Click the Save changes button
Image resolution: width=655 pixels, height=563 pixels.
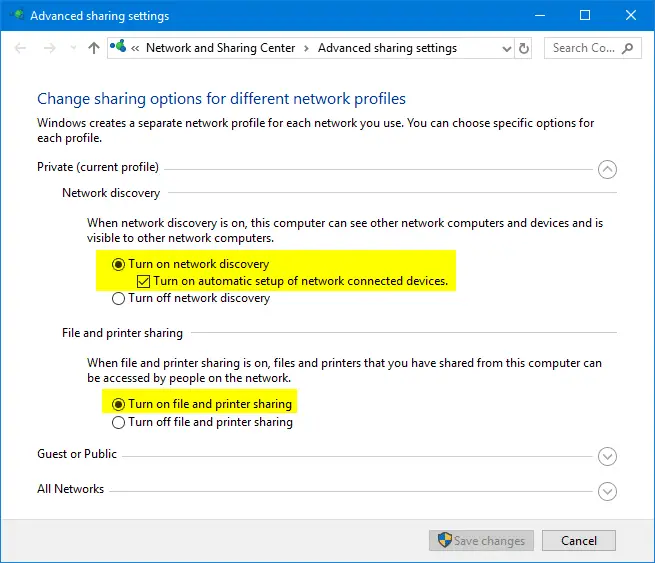pos(481,540)
